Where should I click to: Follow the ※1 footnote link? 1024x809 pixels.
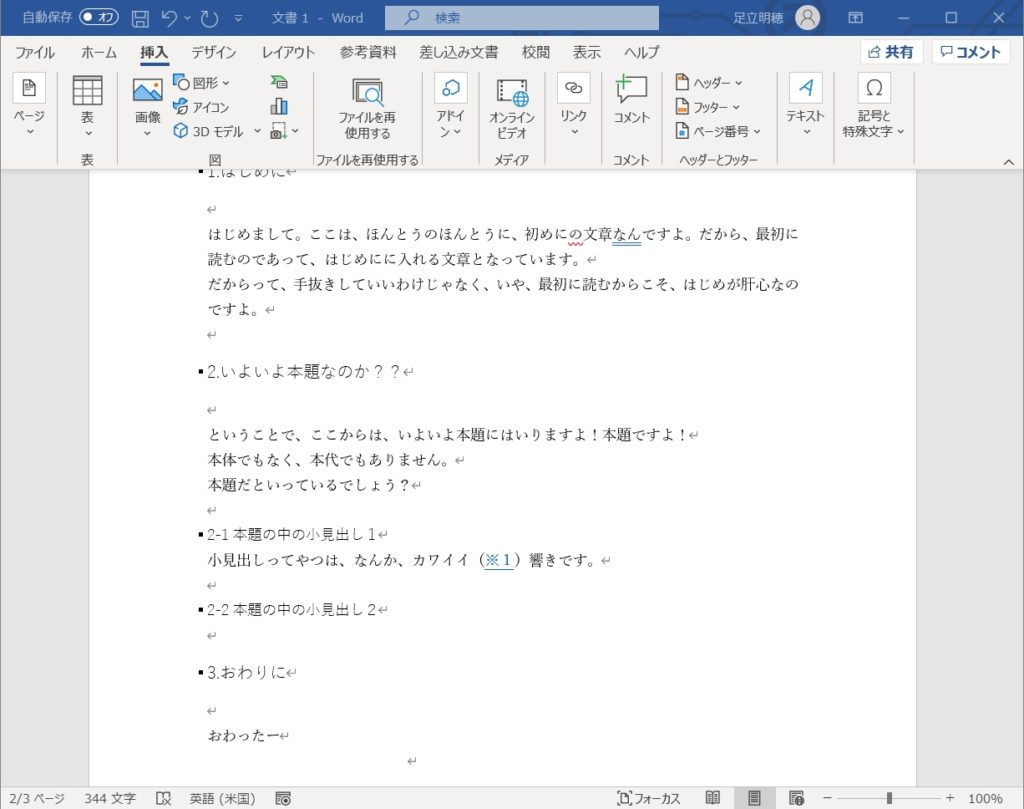[498, 561]
